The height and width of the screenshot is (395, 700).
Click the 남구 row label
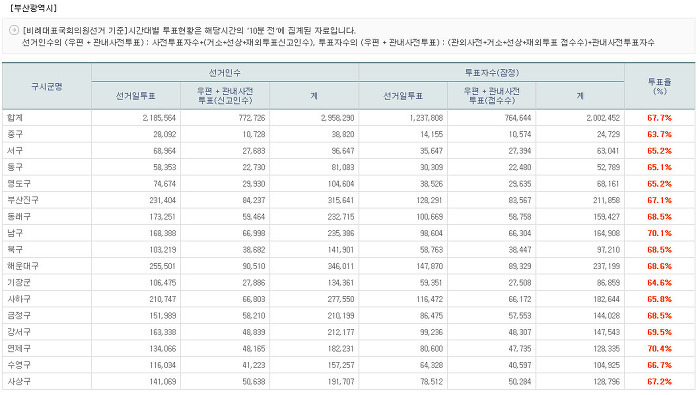pyautogui.click(x=15, y=233)
